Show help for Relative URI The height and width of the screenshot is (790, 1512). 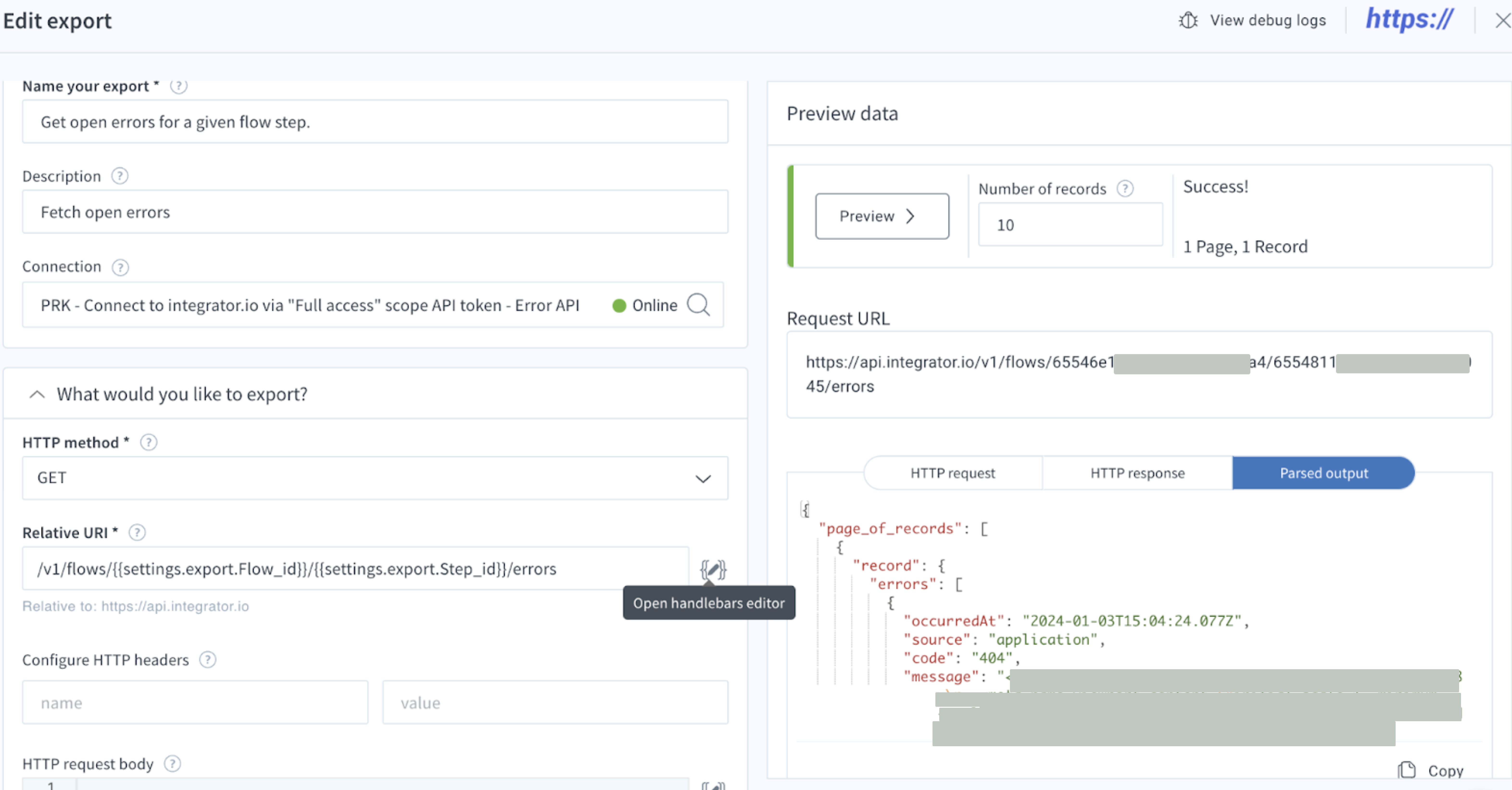(x=137, y=533)
